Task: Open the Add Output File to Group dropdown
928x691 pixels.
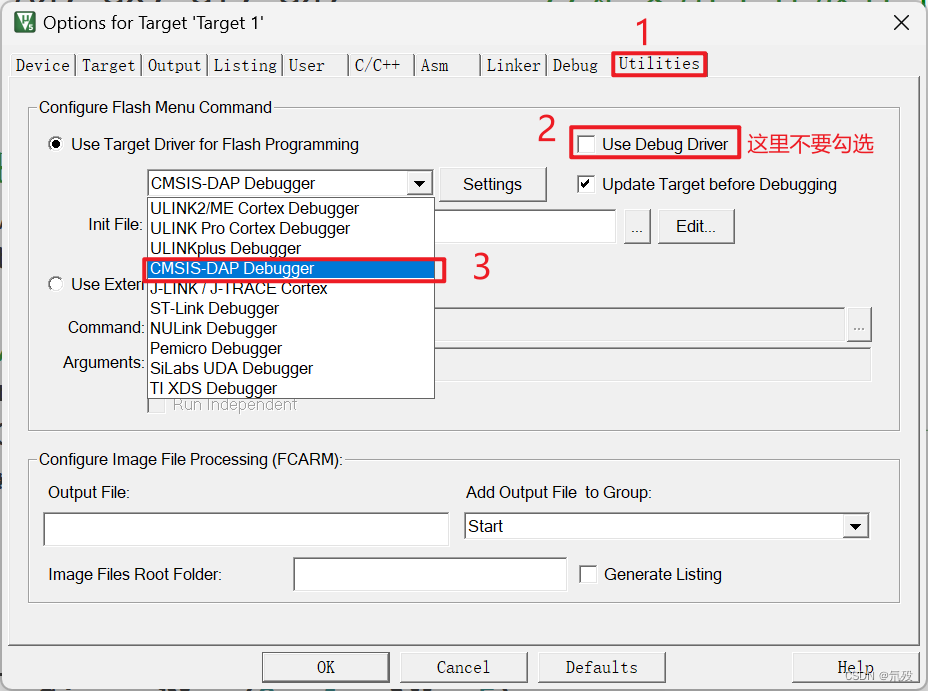Action: coord(856,525)
